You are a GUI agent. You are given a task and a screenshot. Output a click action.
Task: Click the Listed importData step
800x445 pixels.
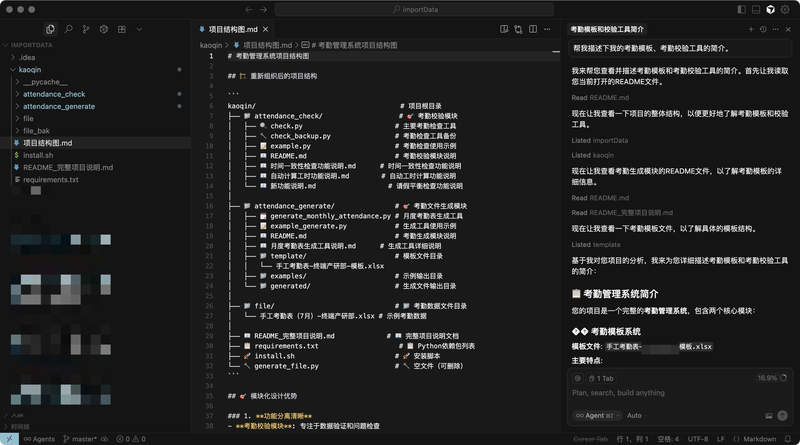coord(599,140)
